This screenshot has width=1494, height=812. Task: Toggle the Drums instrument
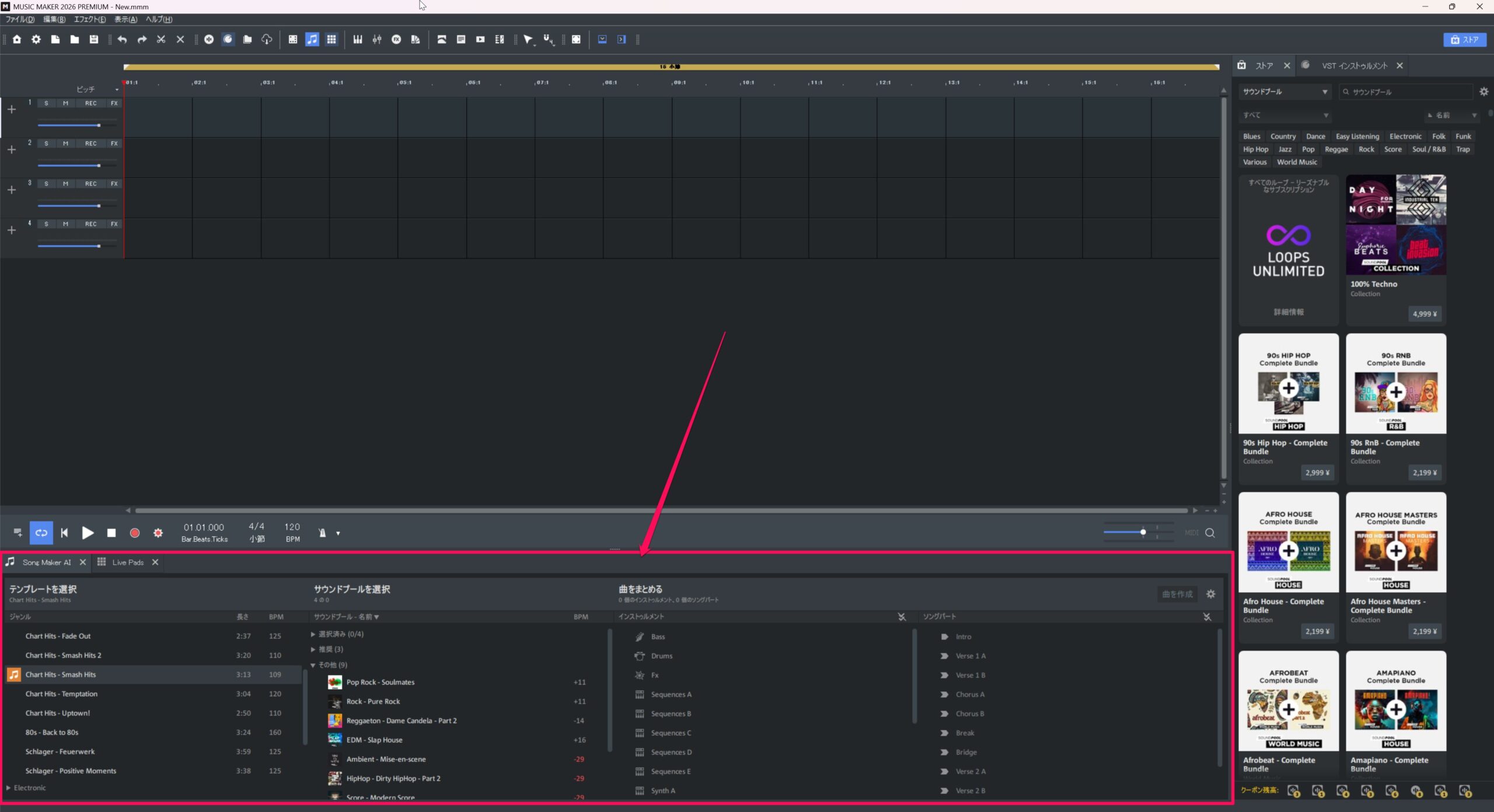pyautogui.click(x=662, y=656)
